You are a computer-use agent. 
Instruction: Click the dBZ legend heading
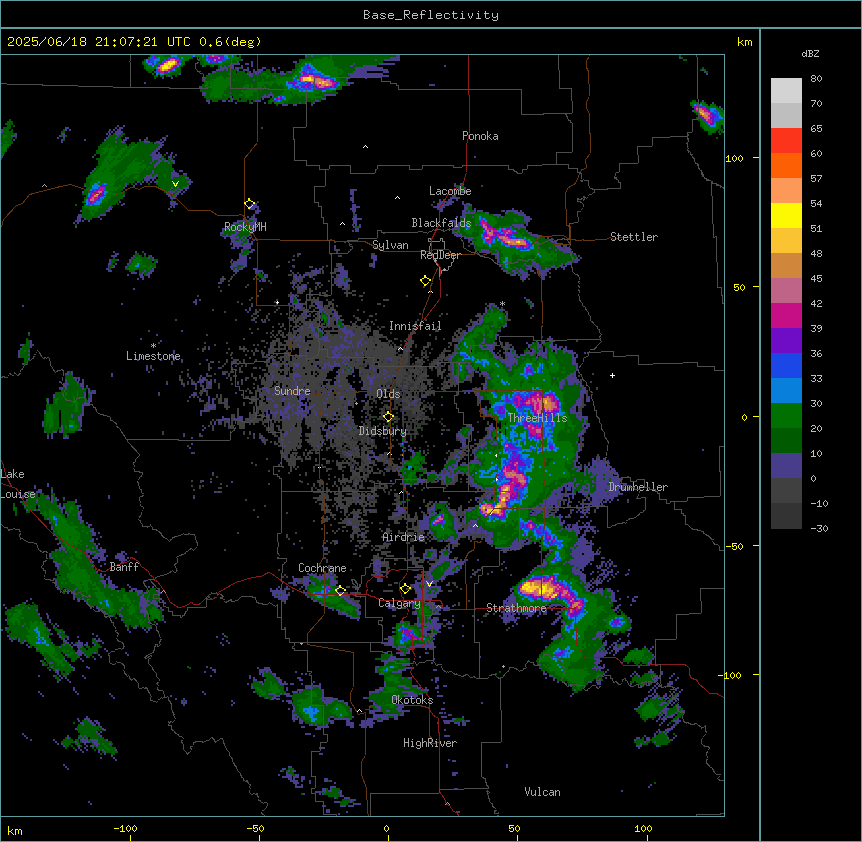tap(810, 53)
